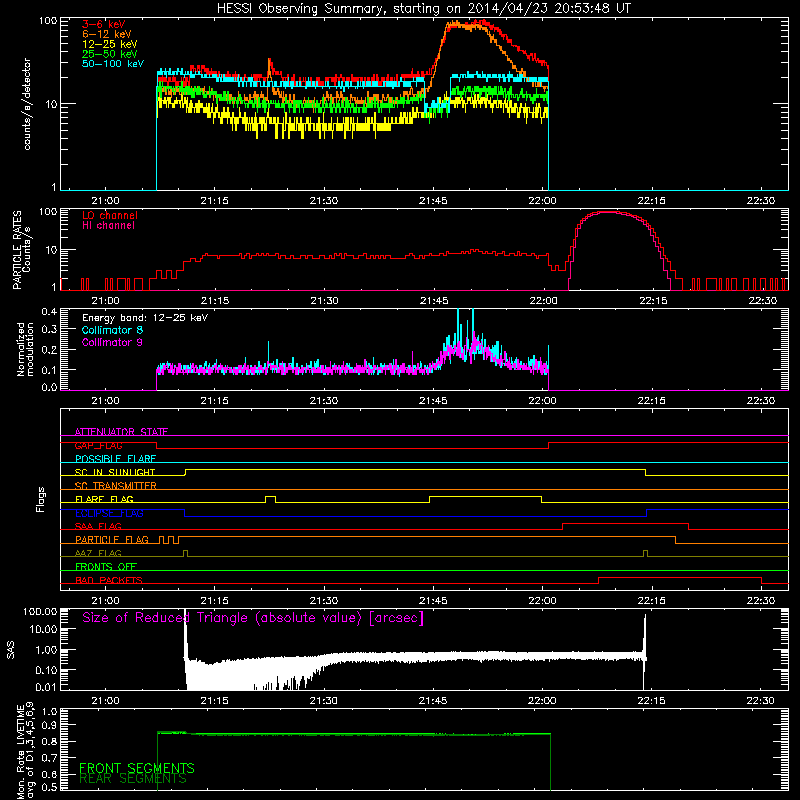
Task: Click the 22:15 tick label under the top plot
Action: pos(652,201)
